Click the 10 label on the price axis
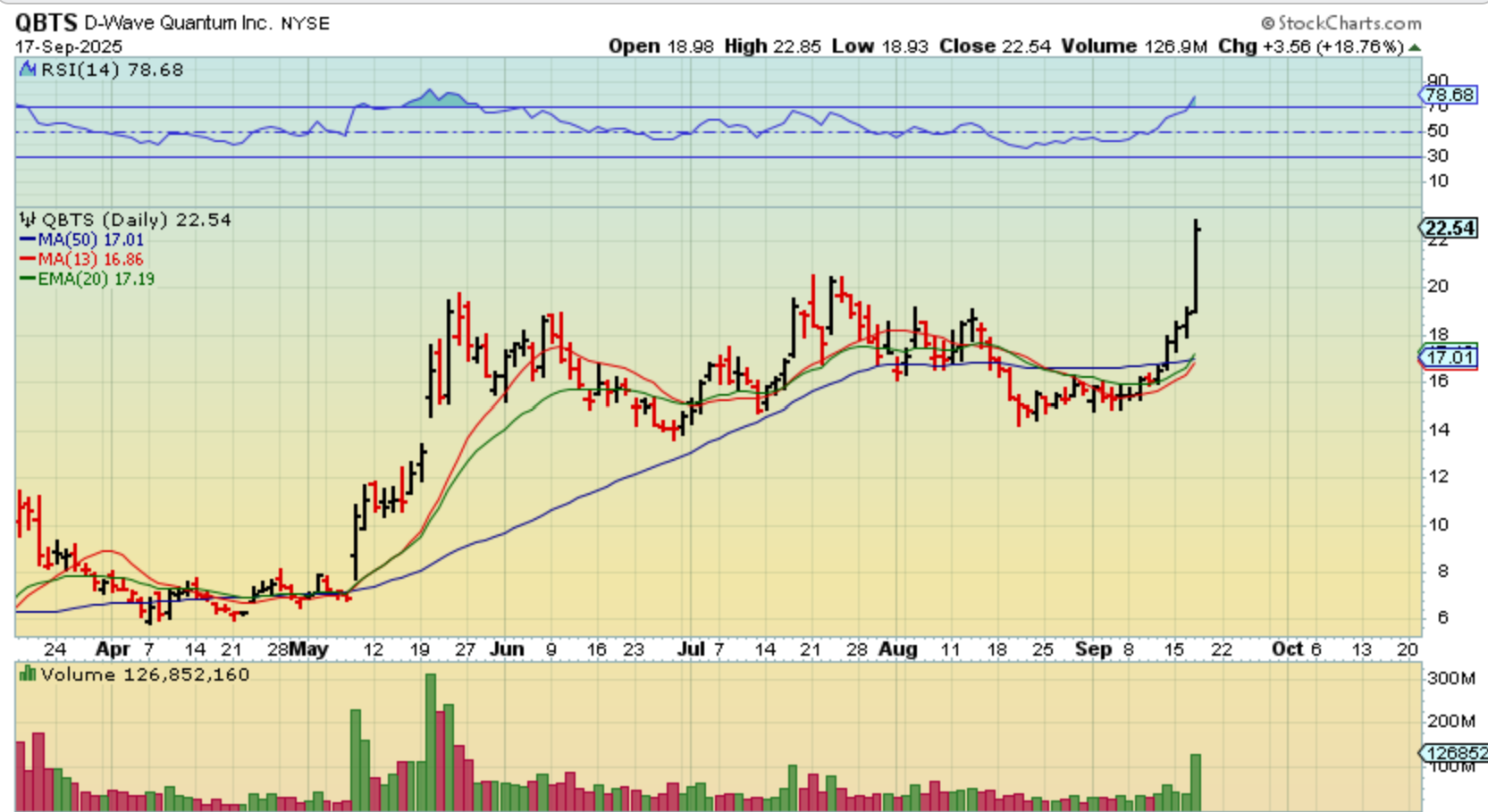 1437,524
